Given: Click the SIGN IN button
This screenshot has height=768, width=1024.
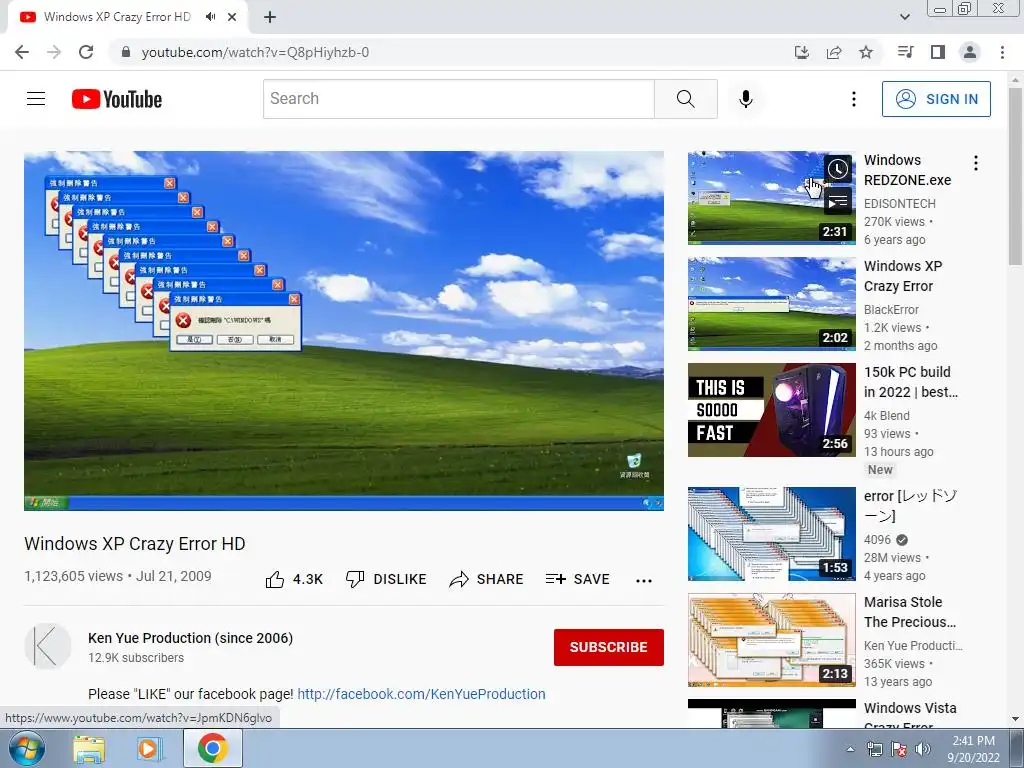Looking at the screenshot, I should click(x=936, y=99).
